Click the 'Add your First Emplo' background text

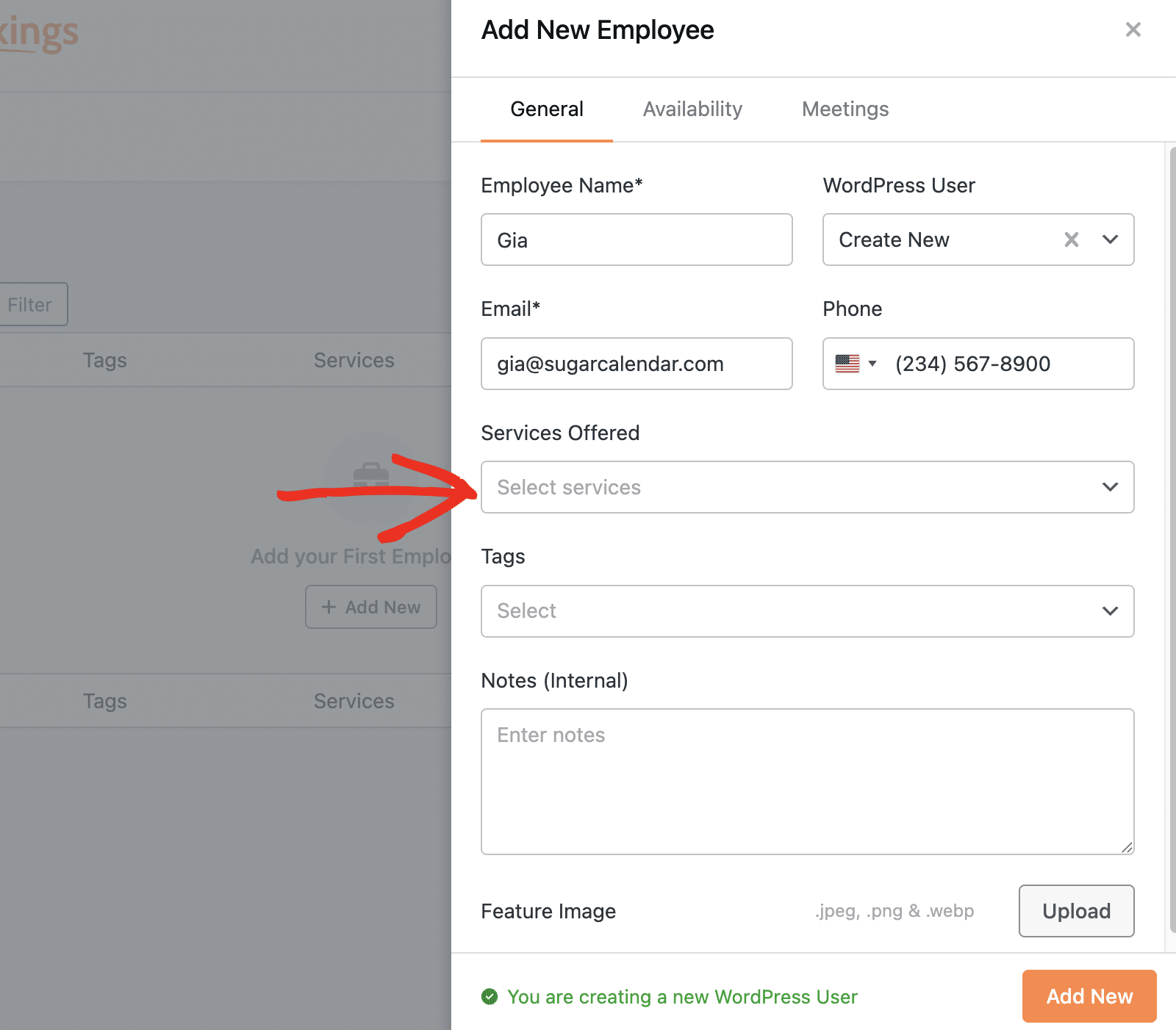(351, 556)
